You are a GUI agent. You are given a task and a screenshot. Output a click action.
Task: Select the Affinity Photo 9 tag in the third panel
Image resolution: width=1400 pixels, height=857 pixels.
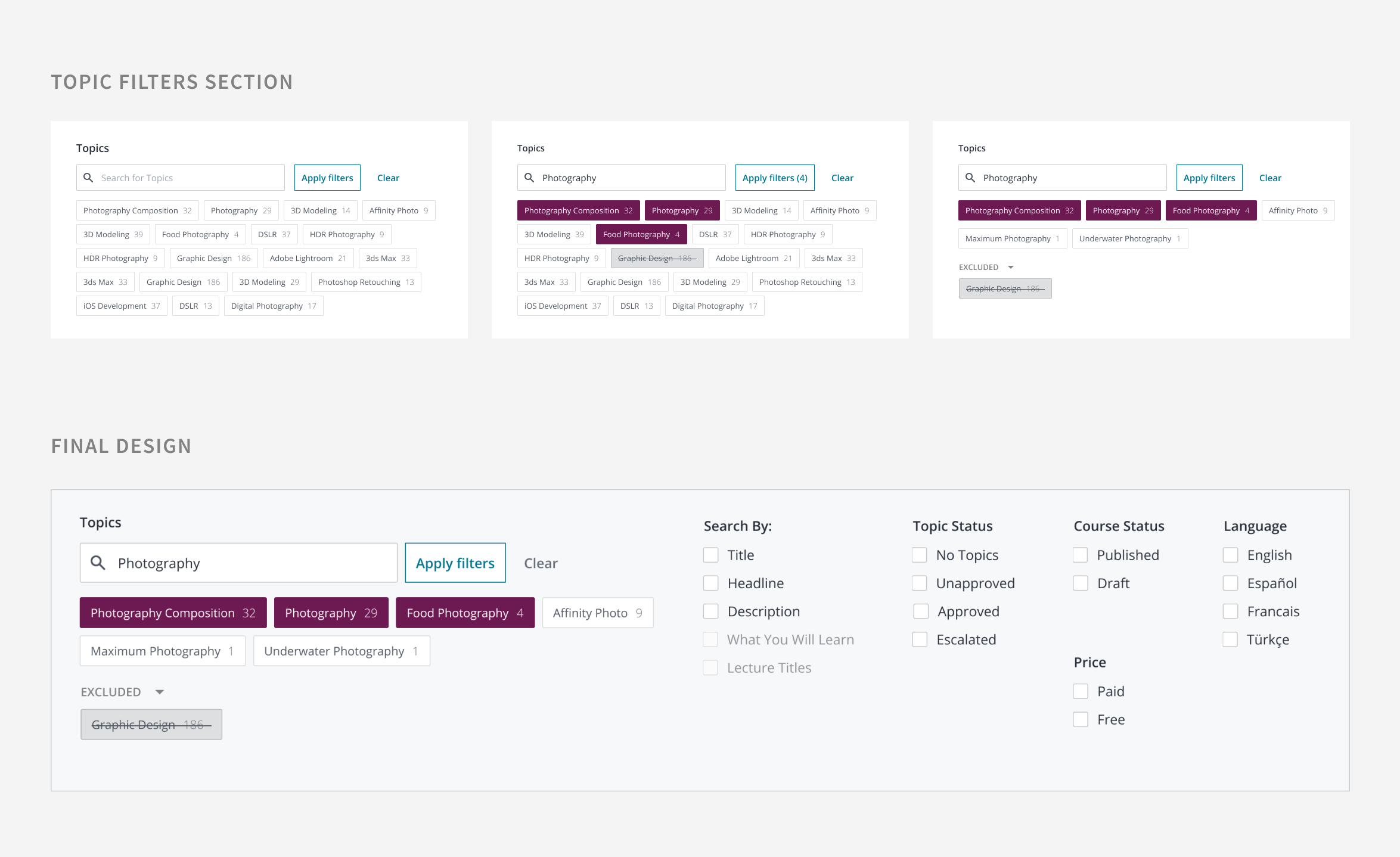1298,210
